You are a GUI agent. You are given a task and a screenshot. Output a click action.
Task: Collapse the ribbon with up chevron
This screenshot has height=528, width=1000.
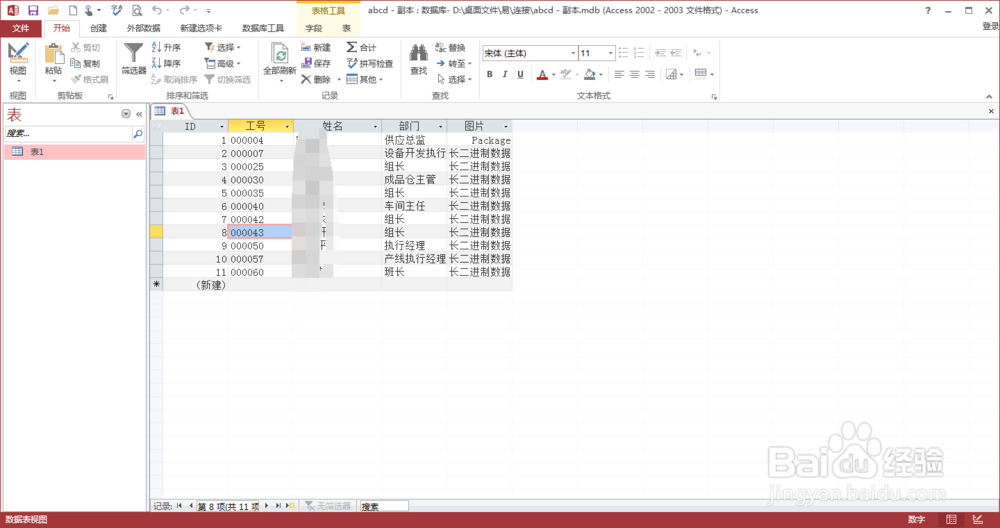(989, 97)
